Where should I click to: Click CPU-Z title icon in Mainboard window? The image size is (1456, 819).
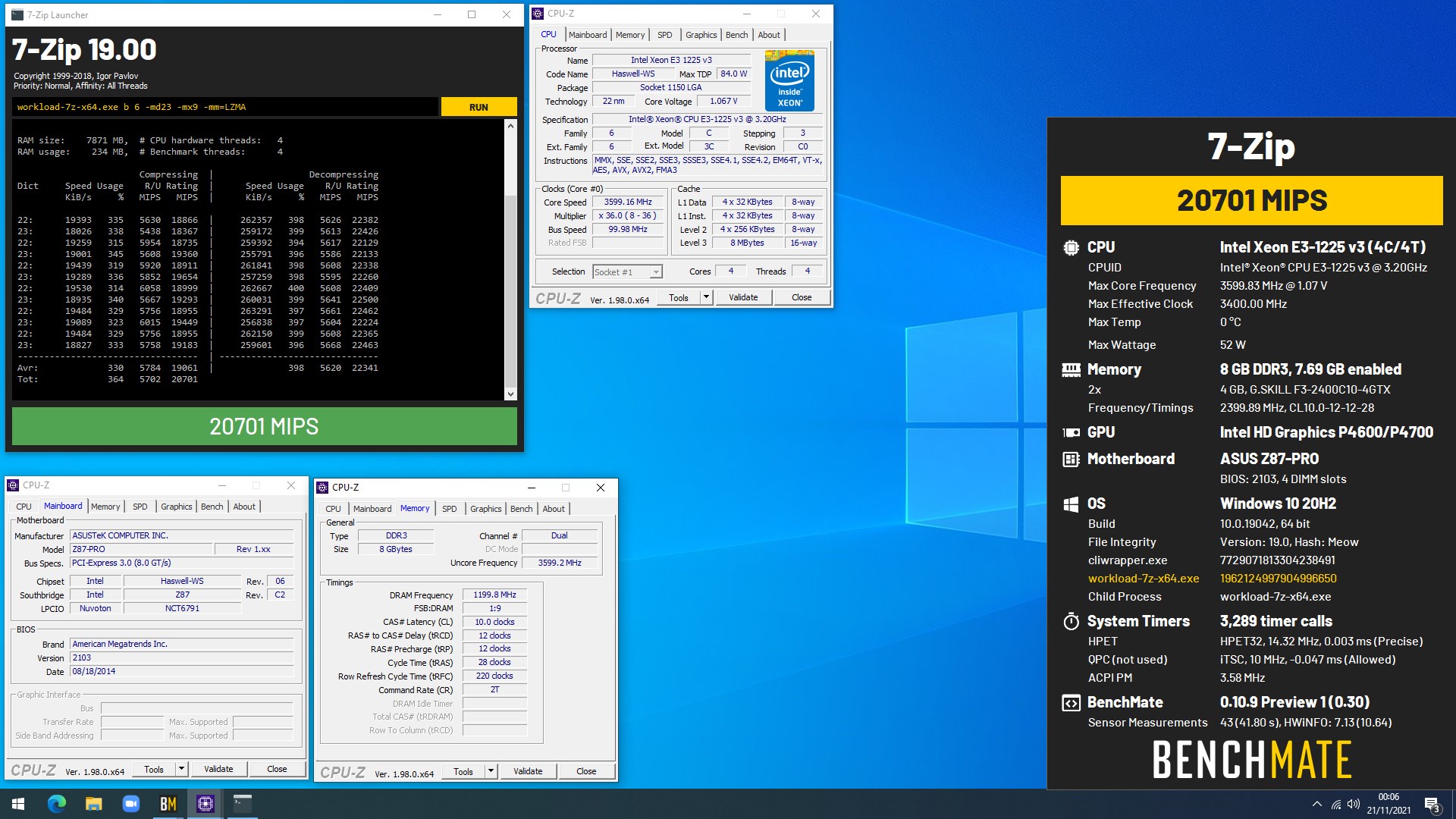pyautogui.click(x=13, y=485)
